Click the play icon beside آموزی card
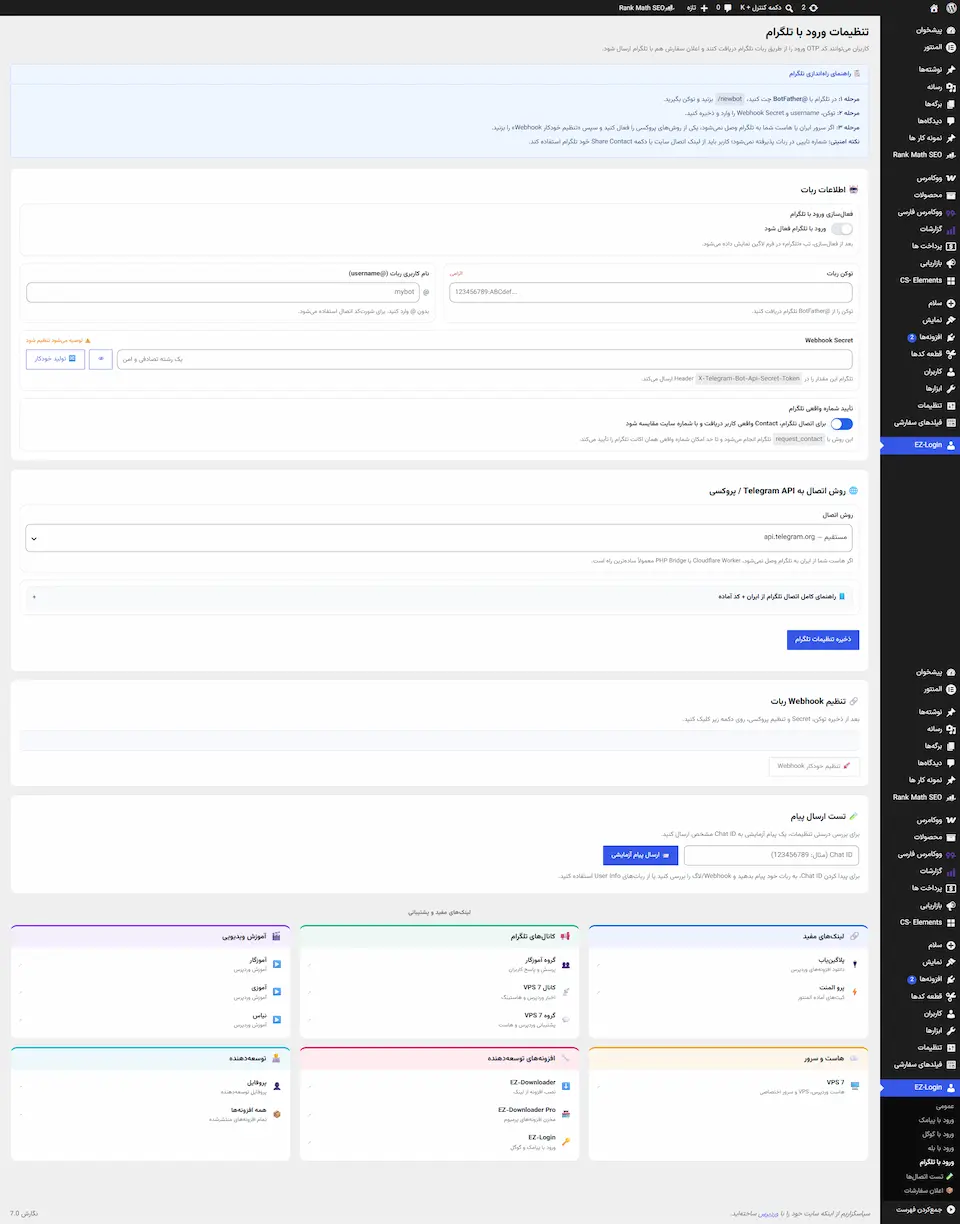 [x=276, y=992]
